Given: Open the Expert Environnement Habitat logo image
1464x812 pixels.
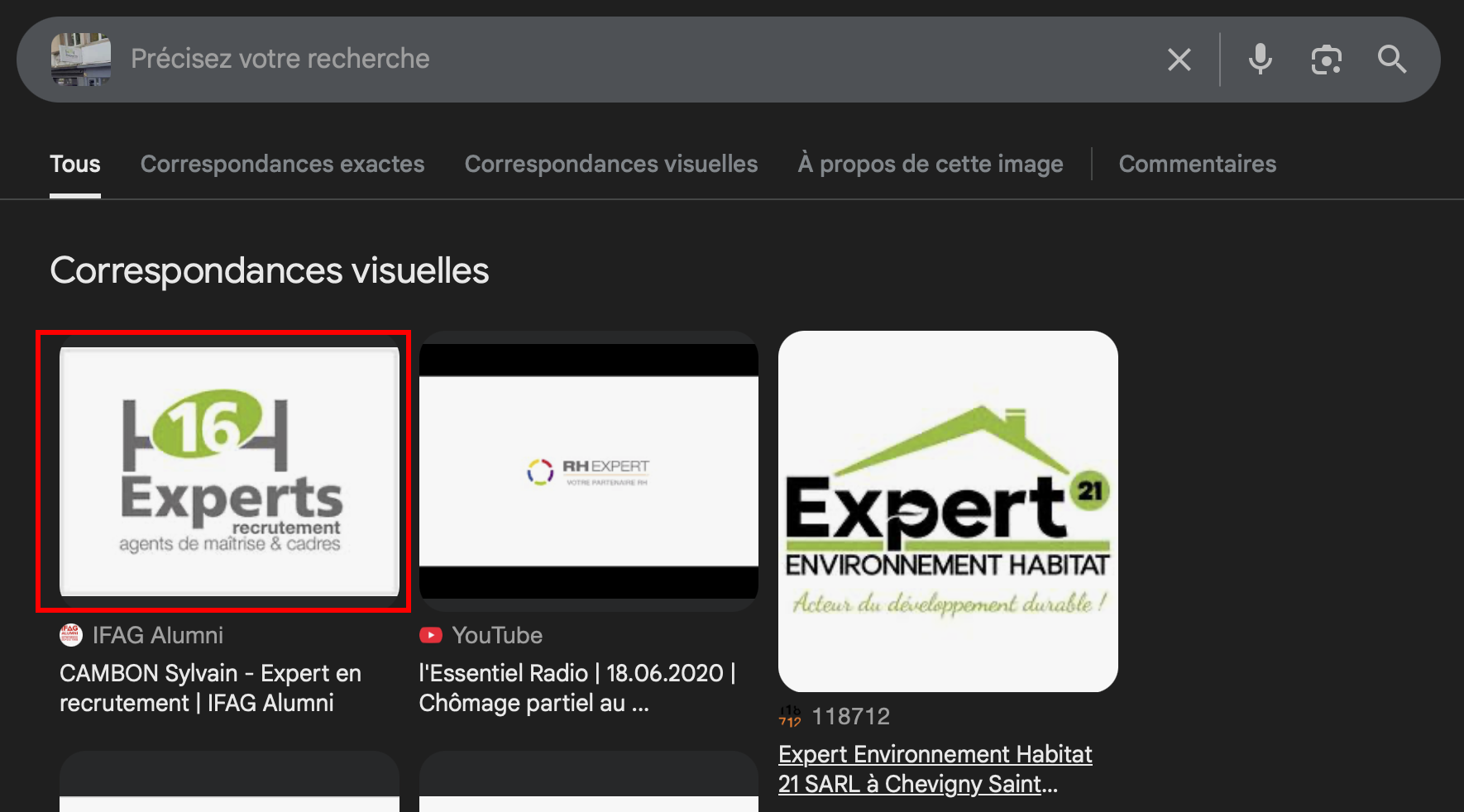Looking at the screenshot, I should pos(948,511).
